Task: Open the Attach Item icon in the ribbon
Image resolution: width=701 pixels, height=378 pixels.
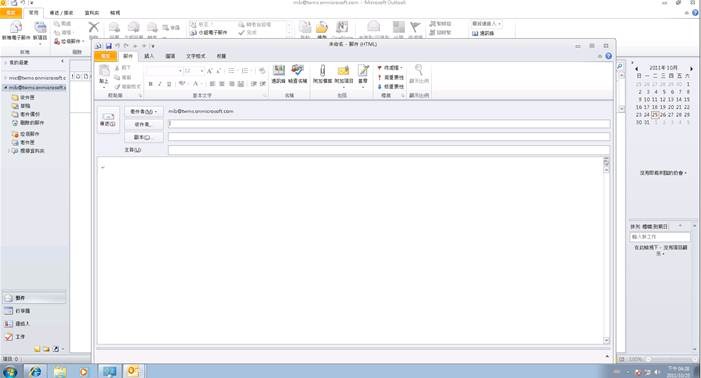Action: pos(343,74)
